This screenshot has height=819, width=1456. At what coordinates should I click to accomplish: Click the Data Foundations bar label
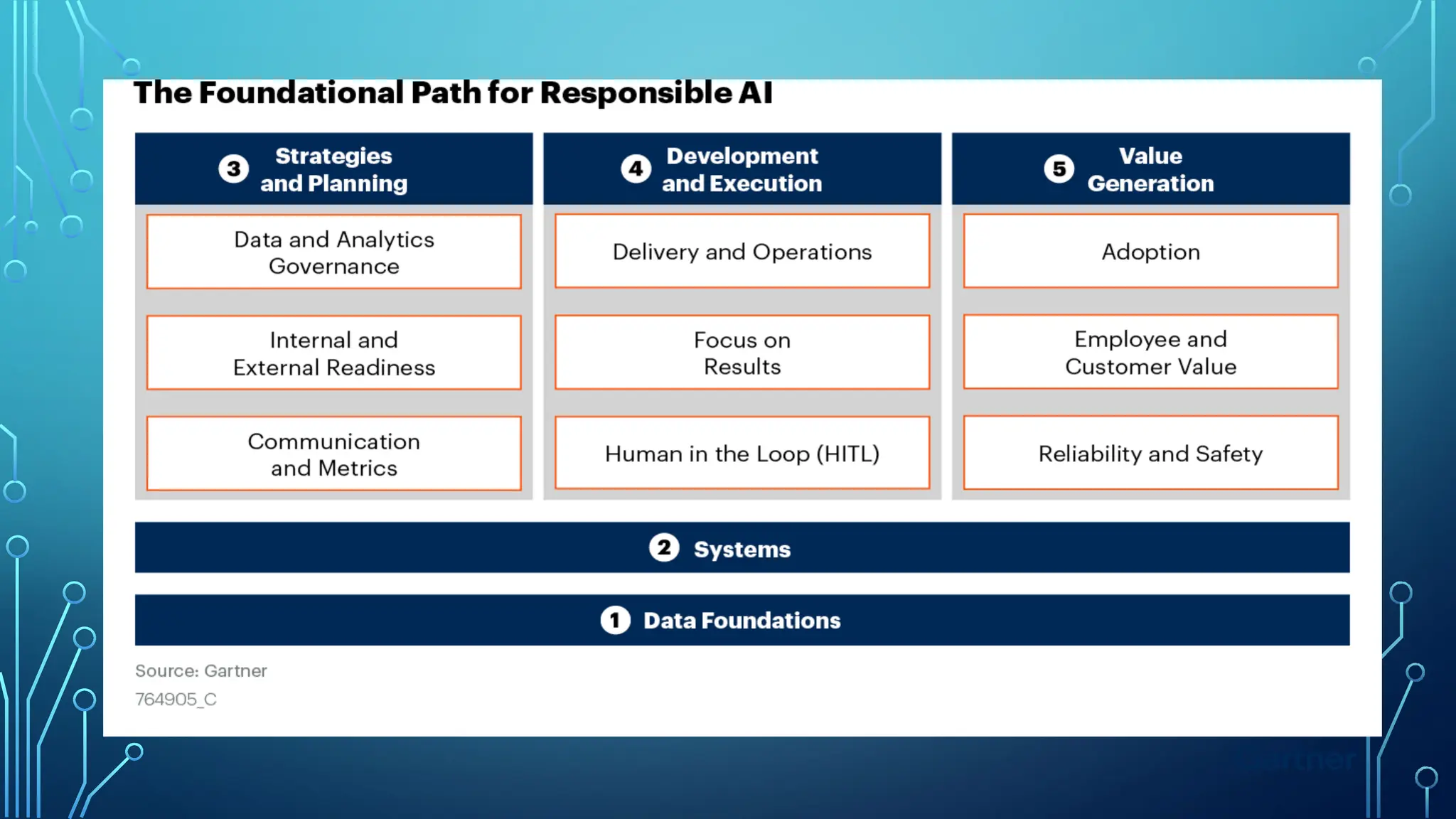pos(742,621)
